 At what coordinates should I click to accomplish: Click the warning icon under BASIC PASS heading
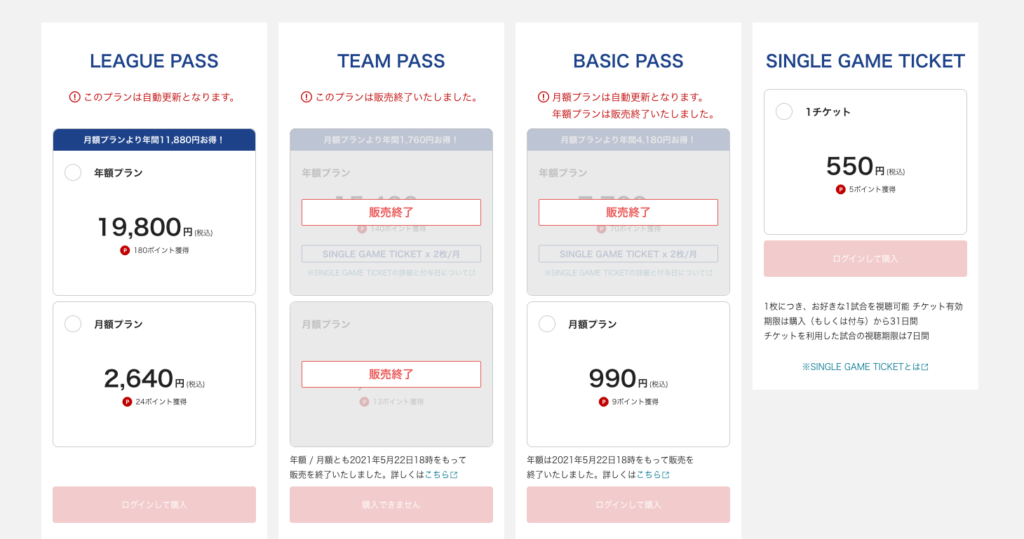[x=543, y=97]
